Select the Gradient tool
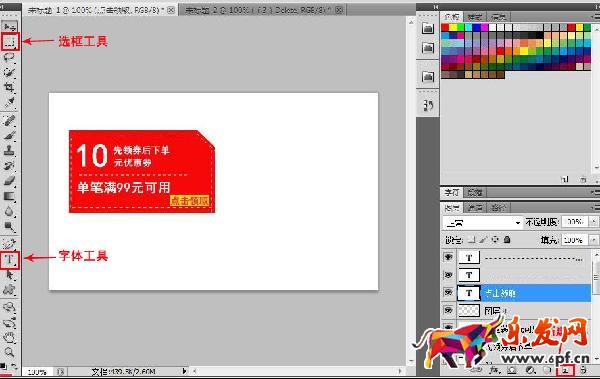600x379 pixels. (x=10, y=196)
